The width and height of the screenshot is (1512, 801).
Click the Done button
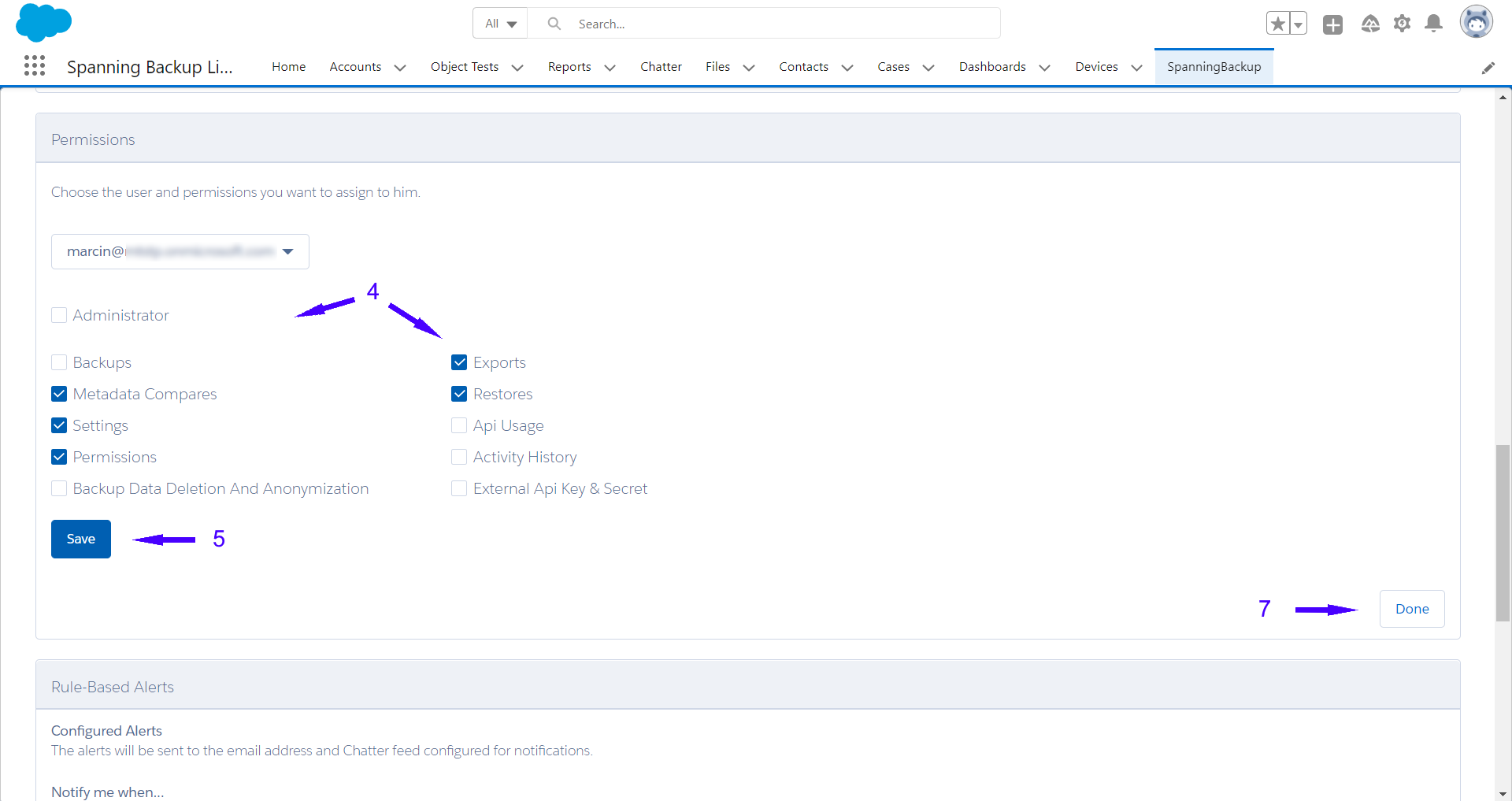[1412, 609]
